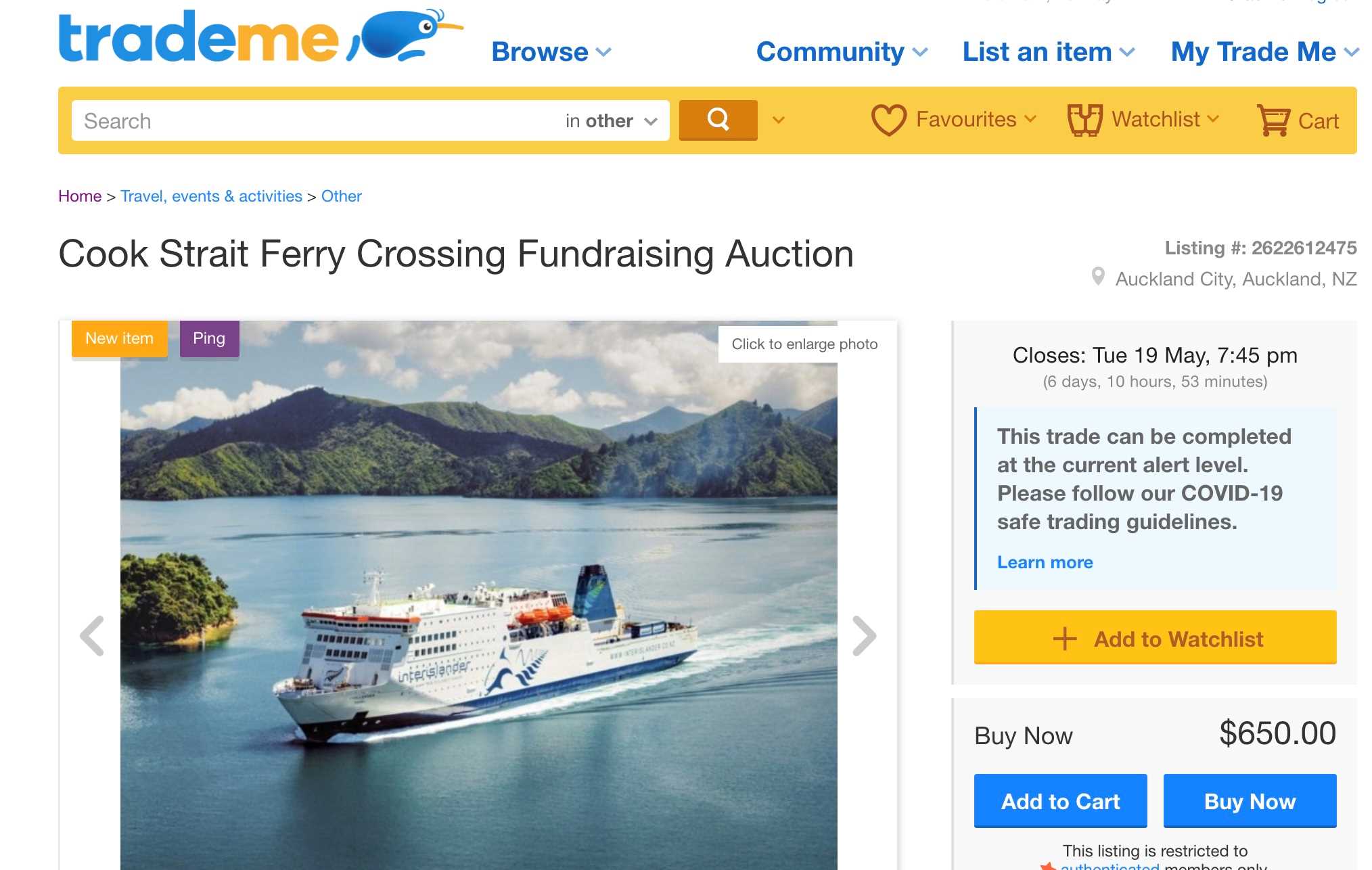
Task: Click the Trade Me kiwi logo
Action: click(x=260, y=37)
